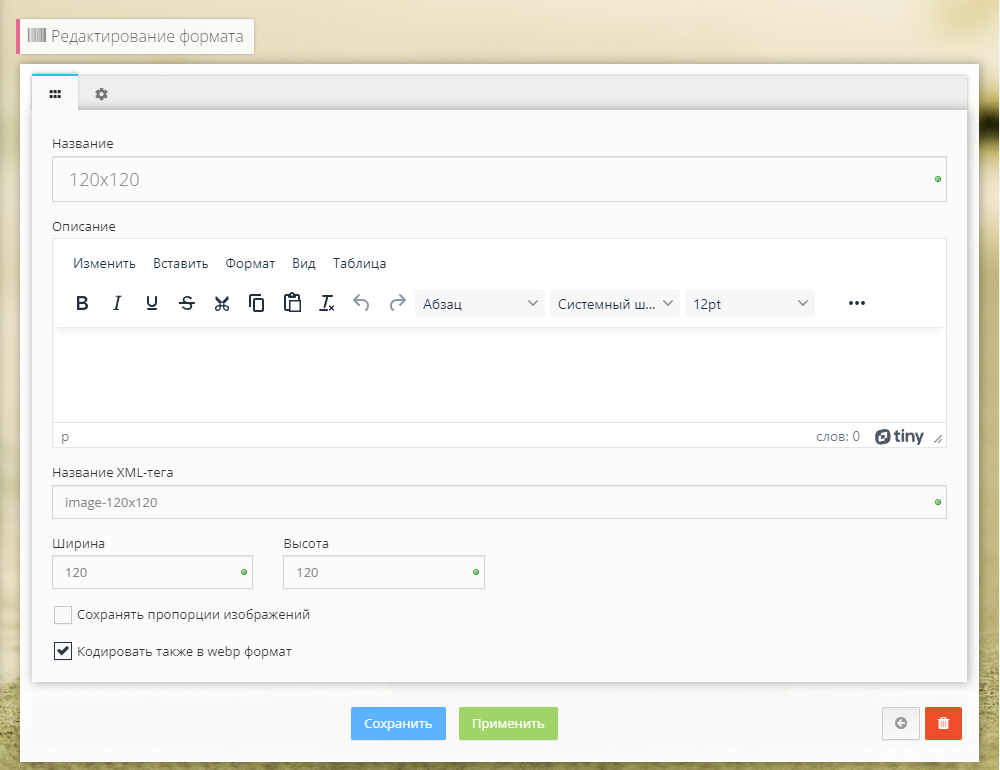The image size is (1000, 770).
Task: Expand the Системный шрифт font dropdown
Action: [x=614, y=304]
